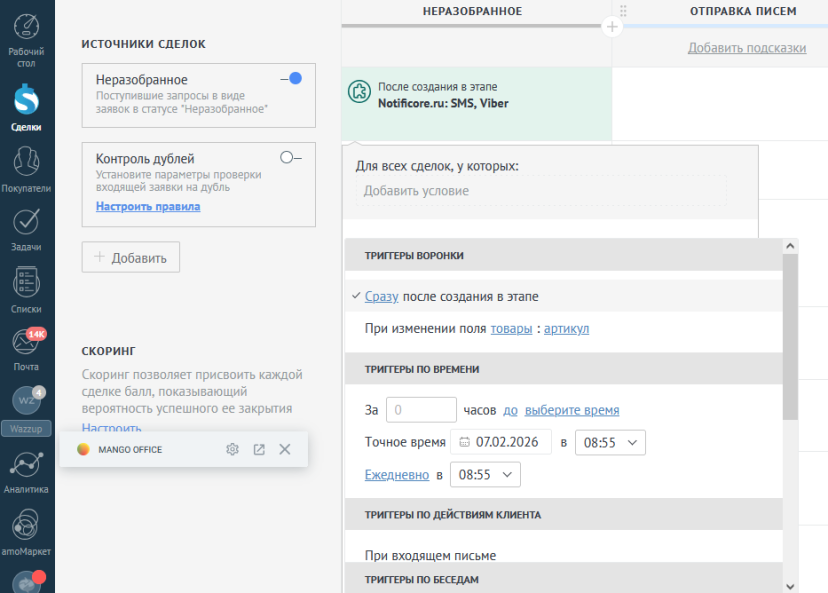828x593 pixels.
Task: Open the Wazzup sidebar widget
Action: [x=26, y=411]
